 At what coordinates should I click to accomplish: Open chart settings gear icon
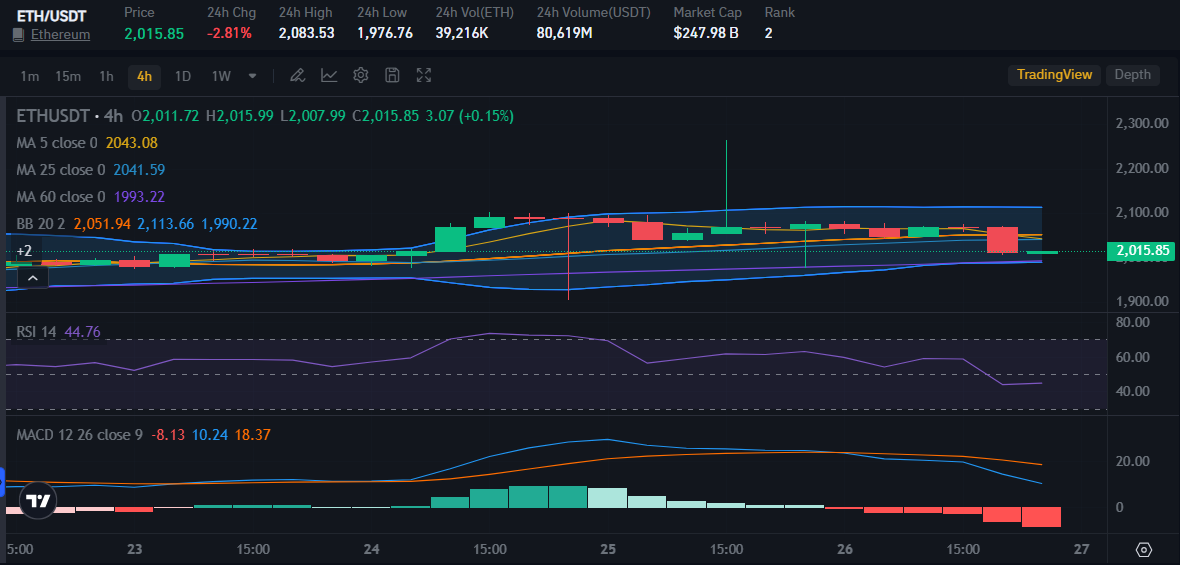(361, 75)
